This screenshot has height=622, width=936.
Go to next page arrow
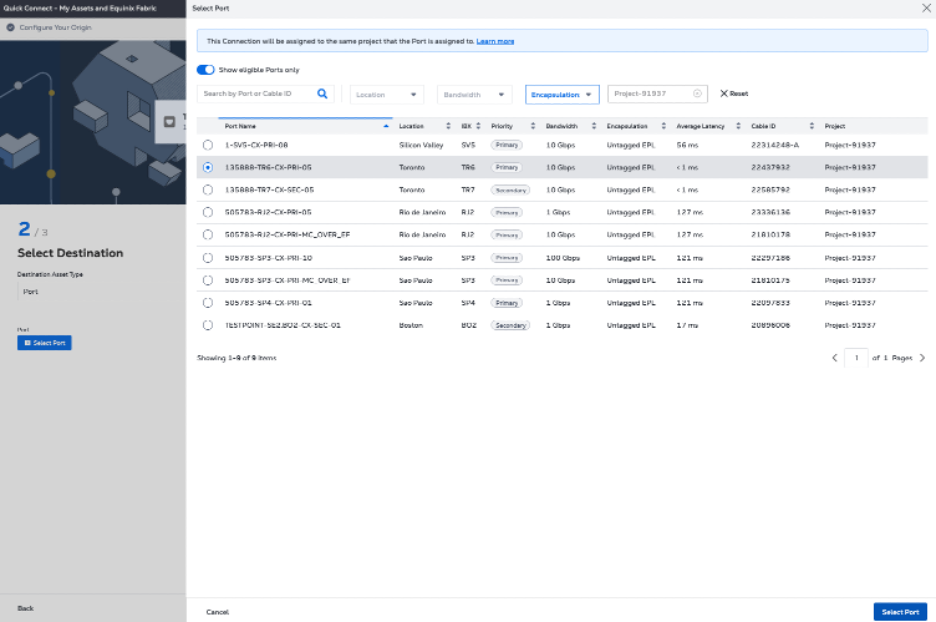pyautogui.click(x=922, y=358)
